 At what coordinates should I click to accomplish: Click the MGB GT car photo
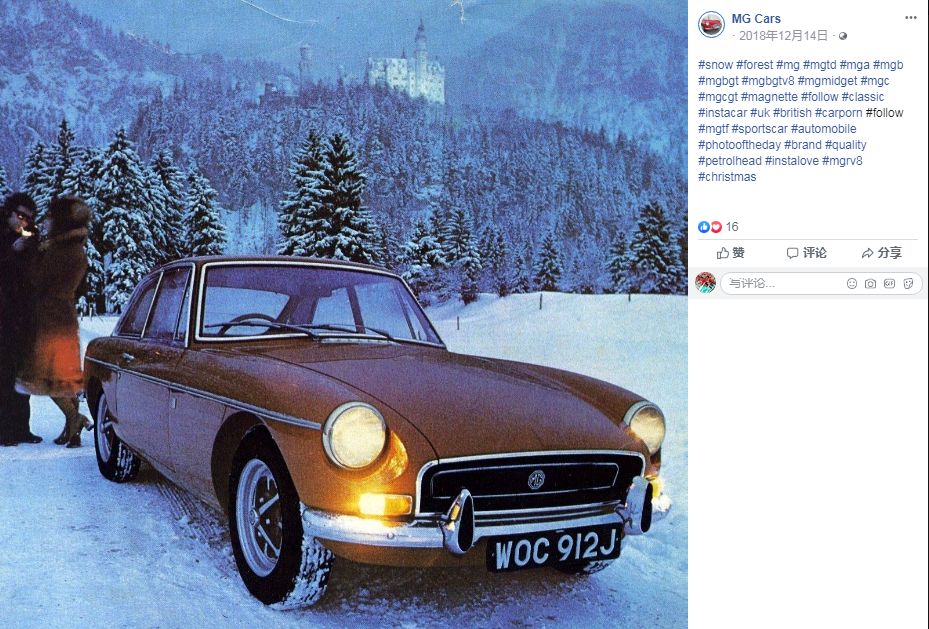pos(344,314)
